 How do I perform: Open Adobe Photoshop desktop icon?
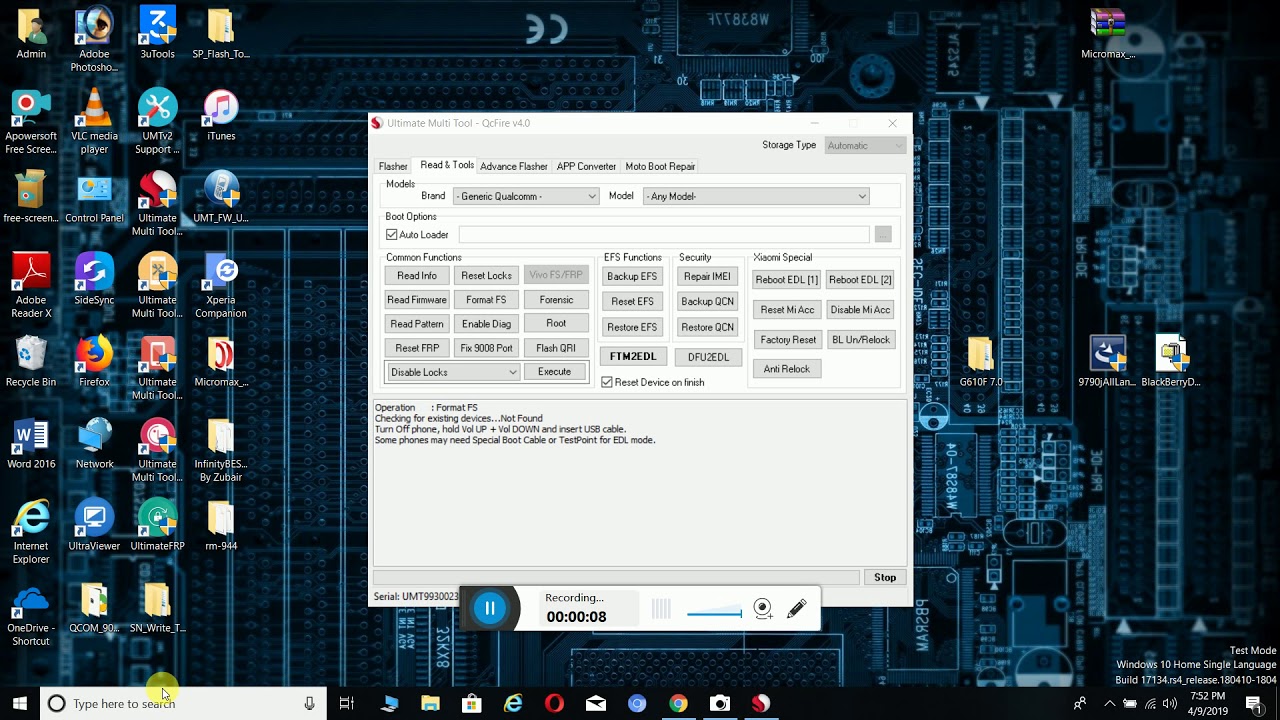[94, 40]
